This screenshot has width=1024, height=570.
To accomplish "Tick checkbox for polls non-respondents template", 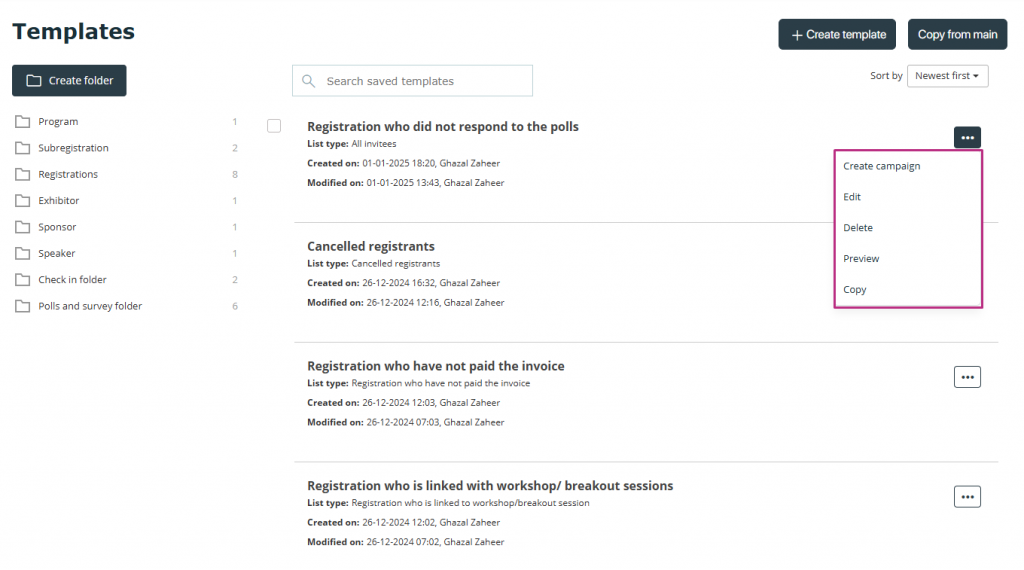I will coord(274,126).
